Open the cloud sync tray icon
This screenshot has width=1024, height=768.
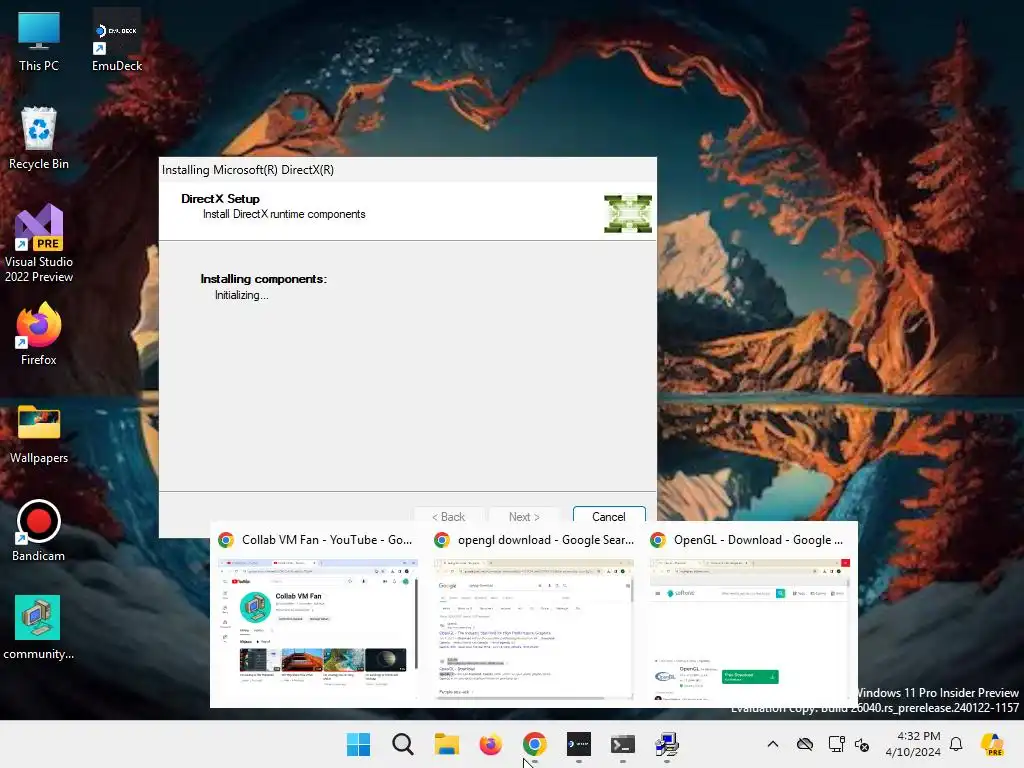tap(805, 744)
